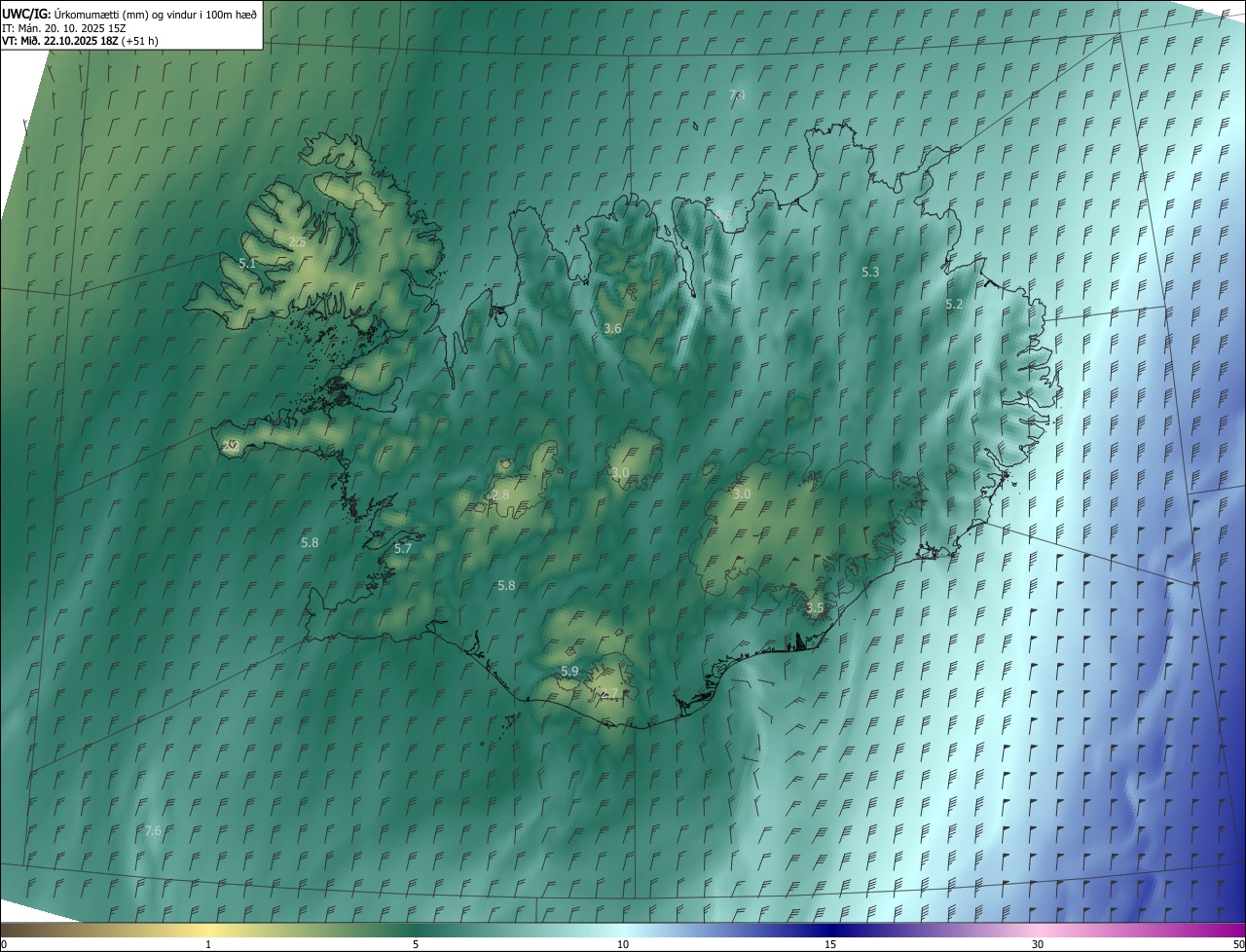Click the 5.1 value in the Westfjords

click(x=247, y=264)
